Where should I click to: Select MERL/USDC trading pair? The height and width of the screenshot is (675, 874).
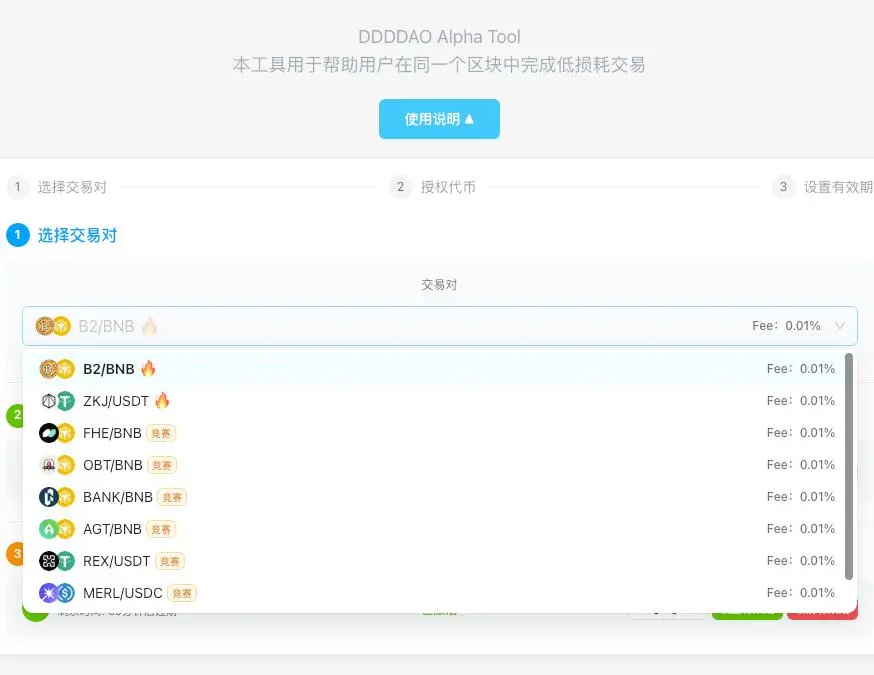(434, 593)
